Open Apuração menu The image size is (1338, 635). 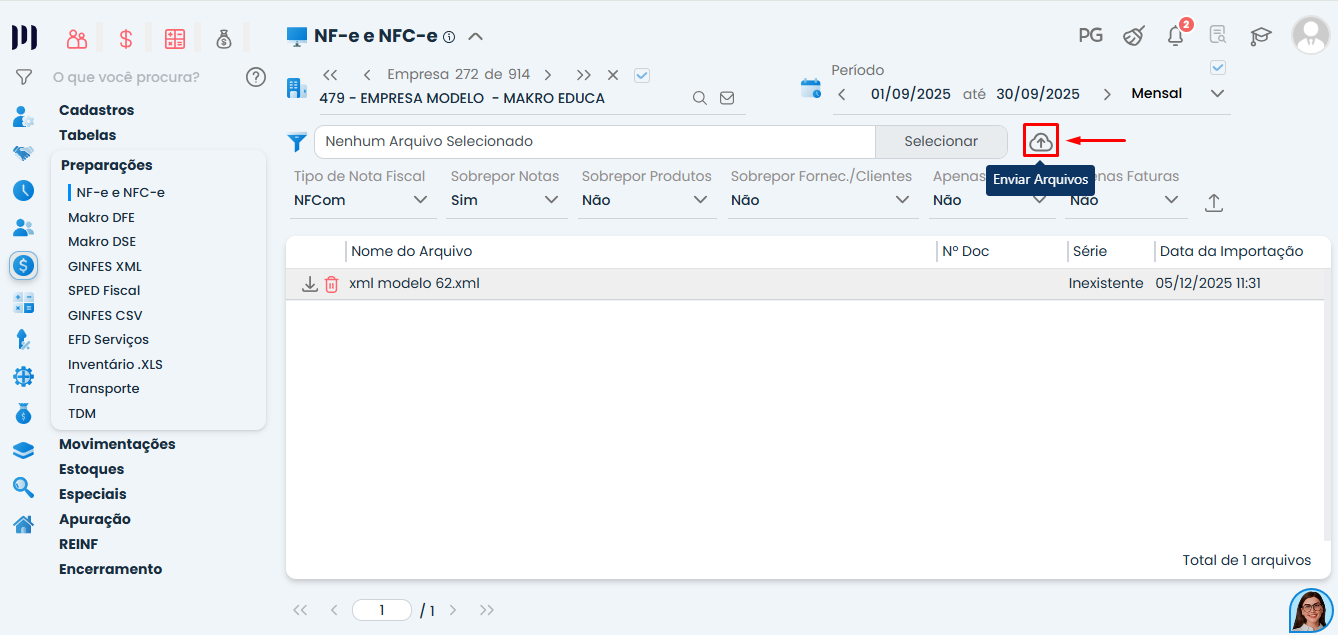point(95,519)
